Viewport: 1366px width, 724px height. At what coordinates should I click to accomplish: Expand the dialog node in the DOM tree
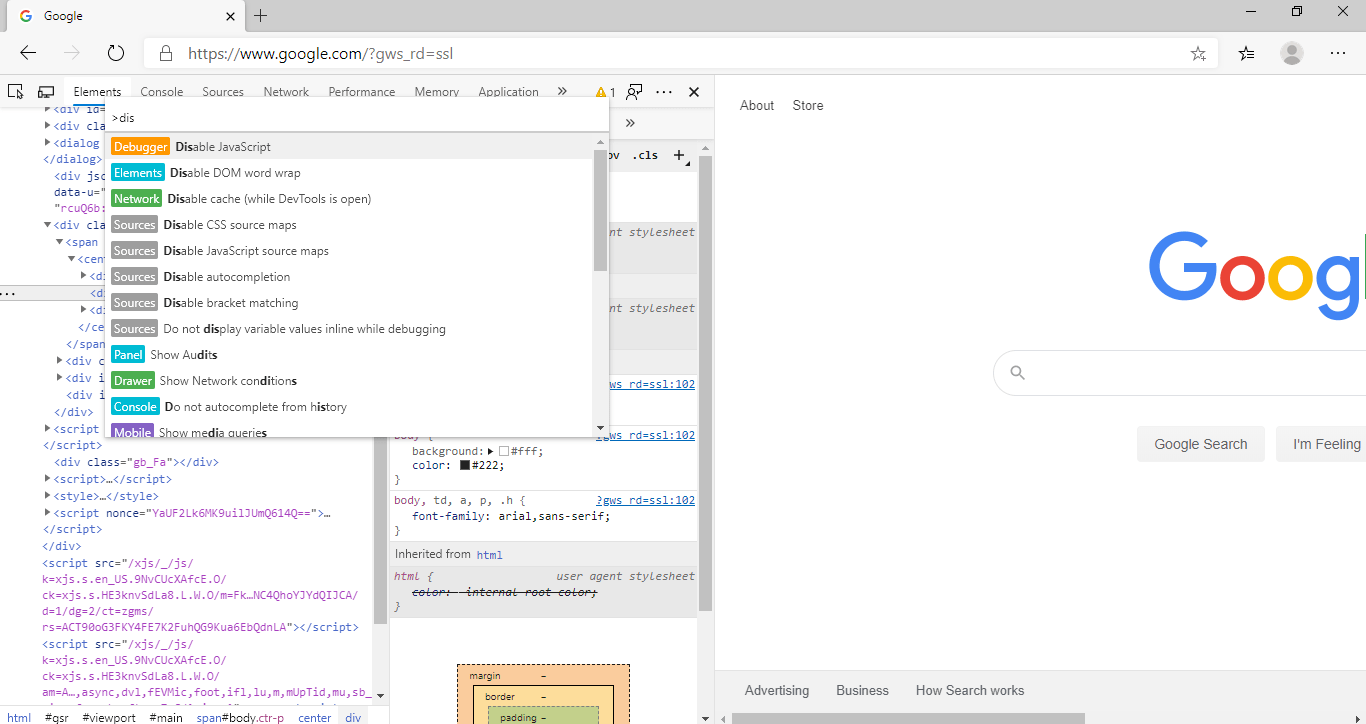point(48,143)
